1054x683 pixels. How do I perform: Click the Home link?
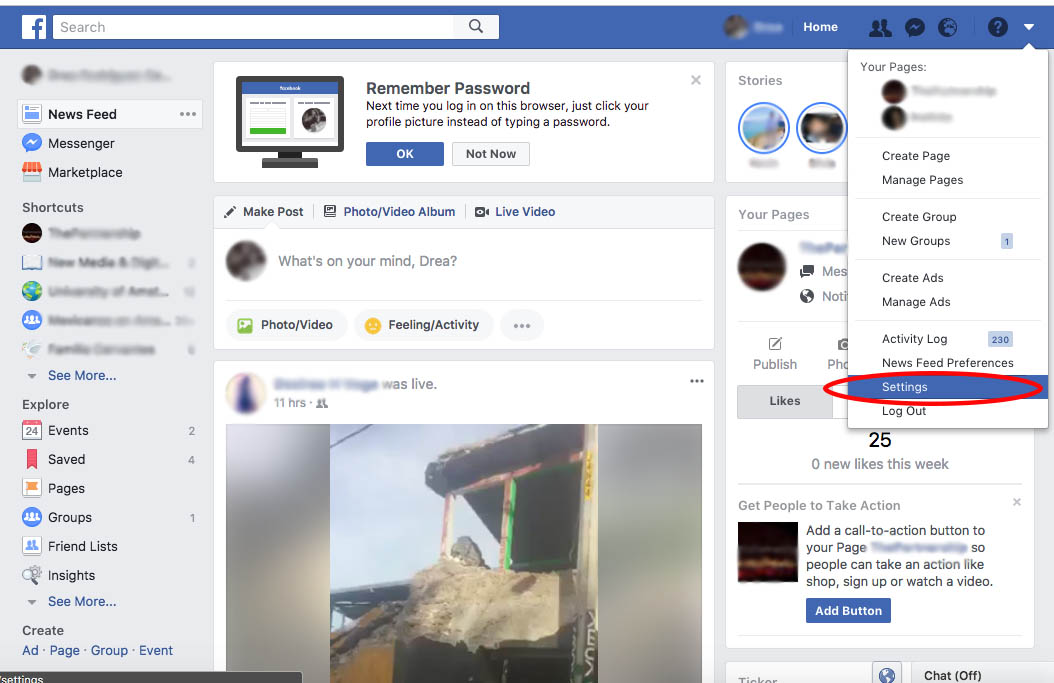[x=820, y=27]
